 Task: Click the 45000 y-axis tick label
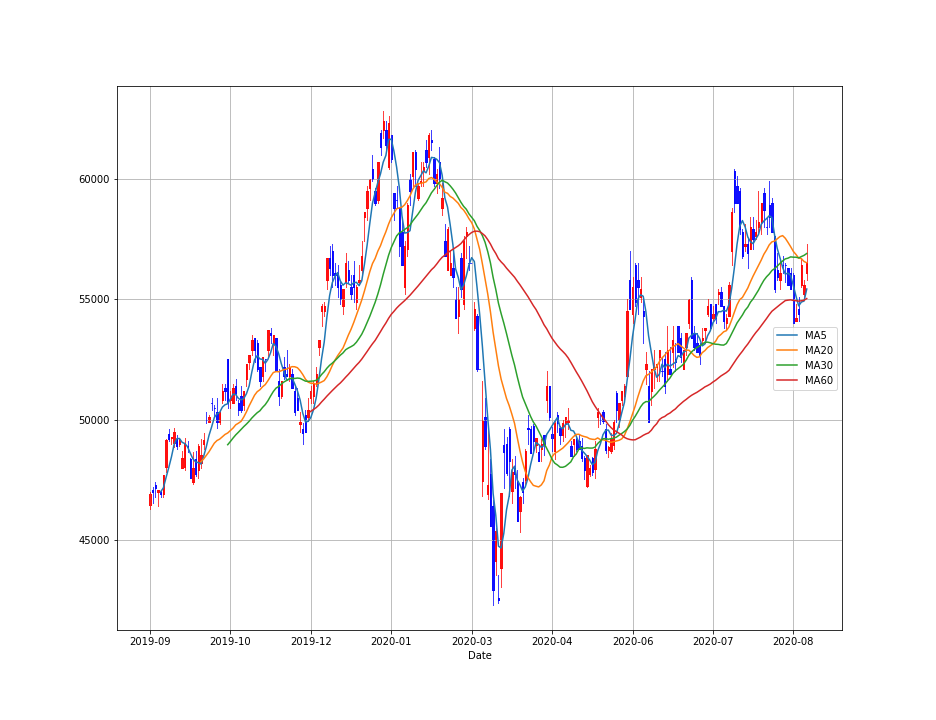[94, 541]
